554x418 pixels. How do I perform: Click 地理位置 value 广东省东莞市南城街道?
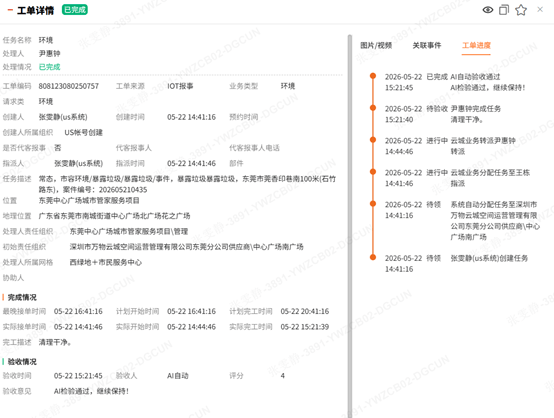114,216
